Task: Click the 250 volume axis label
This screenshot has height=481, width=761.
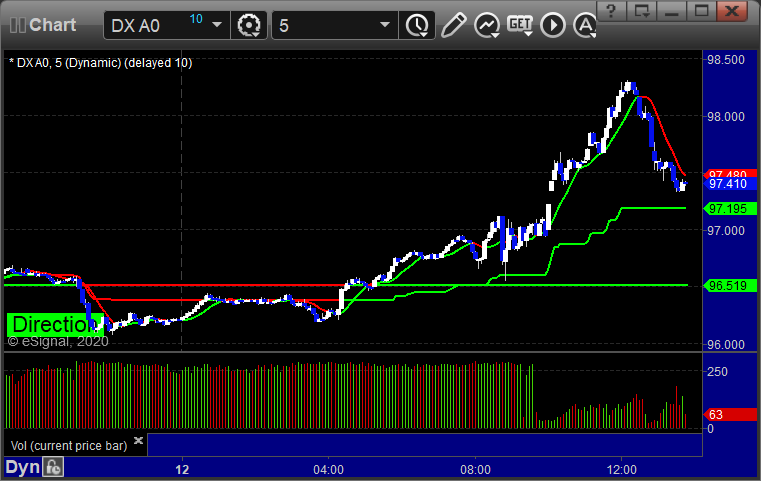Action: click(x=717, y=372)
